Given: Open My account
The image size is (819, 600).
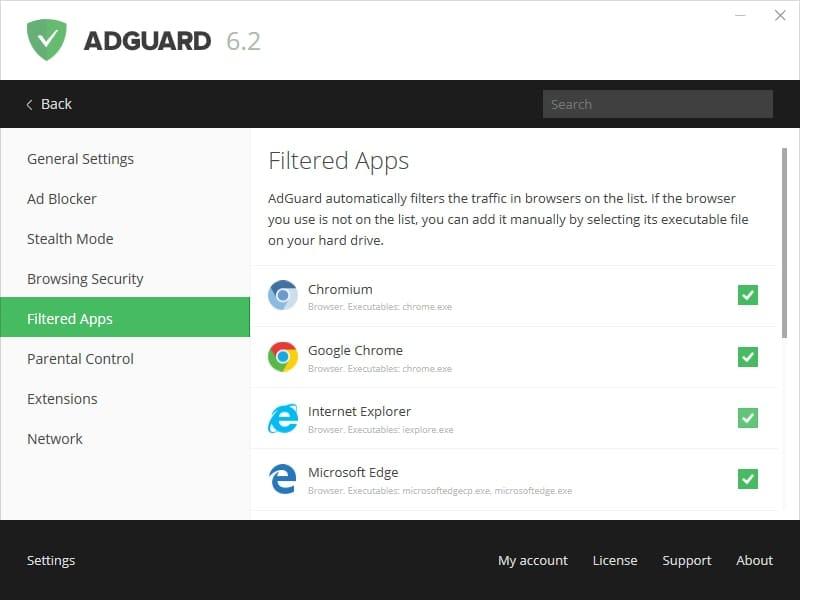Looking at the screenshot, I should (532, 560).
